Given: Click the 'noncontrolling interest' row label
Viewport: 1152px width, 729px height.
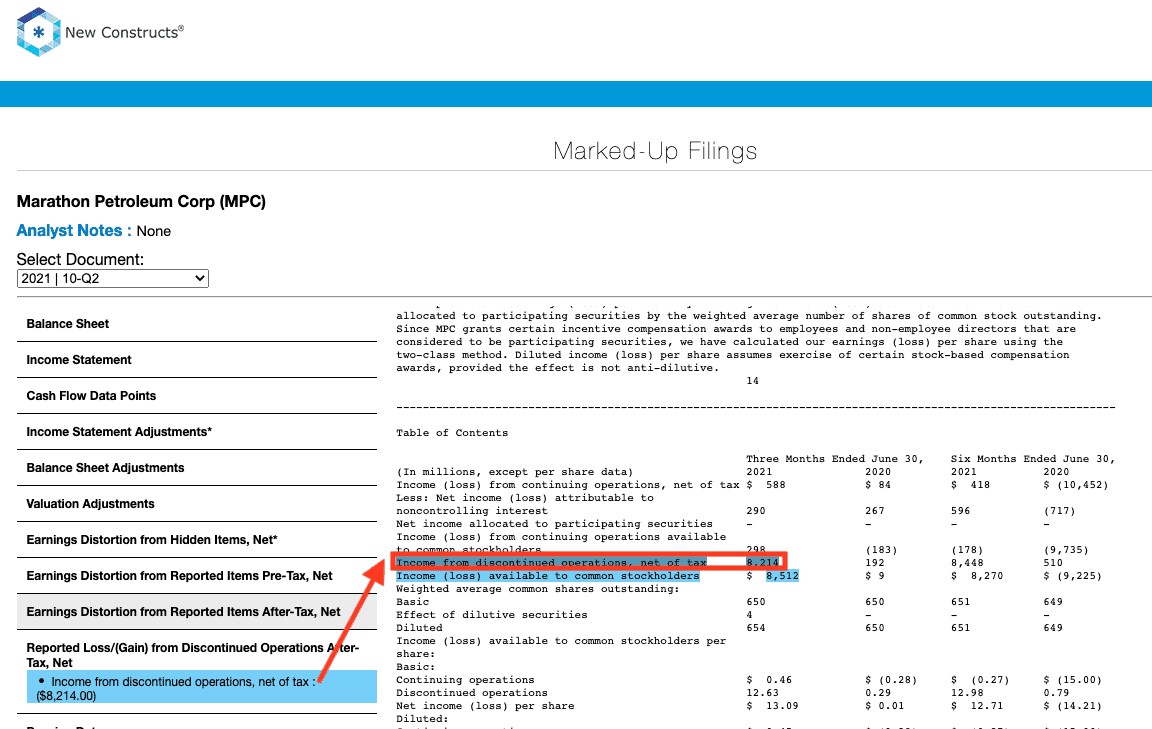Looking at the screenshot, I should coord(472,511).
